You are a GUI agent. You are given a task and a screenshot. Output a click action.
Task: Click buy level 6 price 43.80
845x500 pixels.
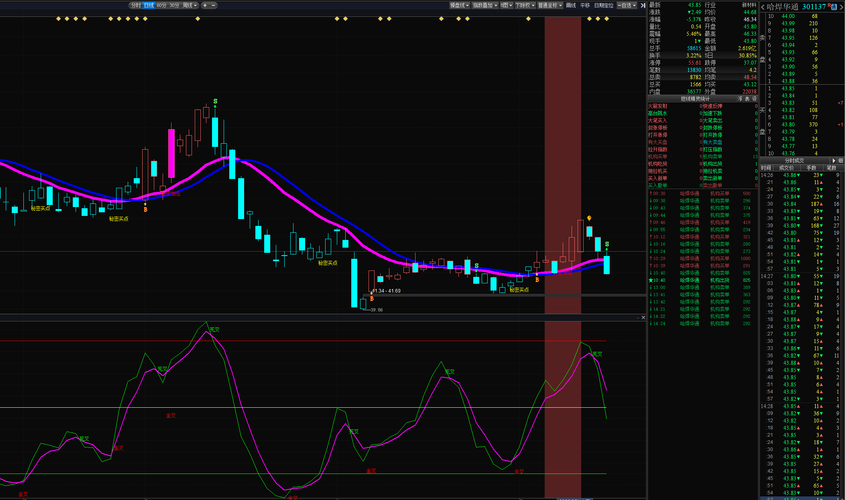point(788,124)
